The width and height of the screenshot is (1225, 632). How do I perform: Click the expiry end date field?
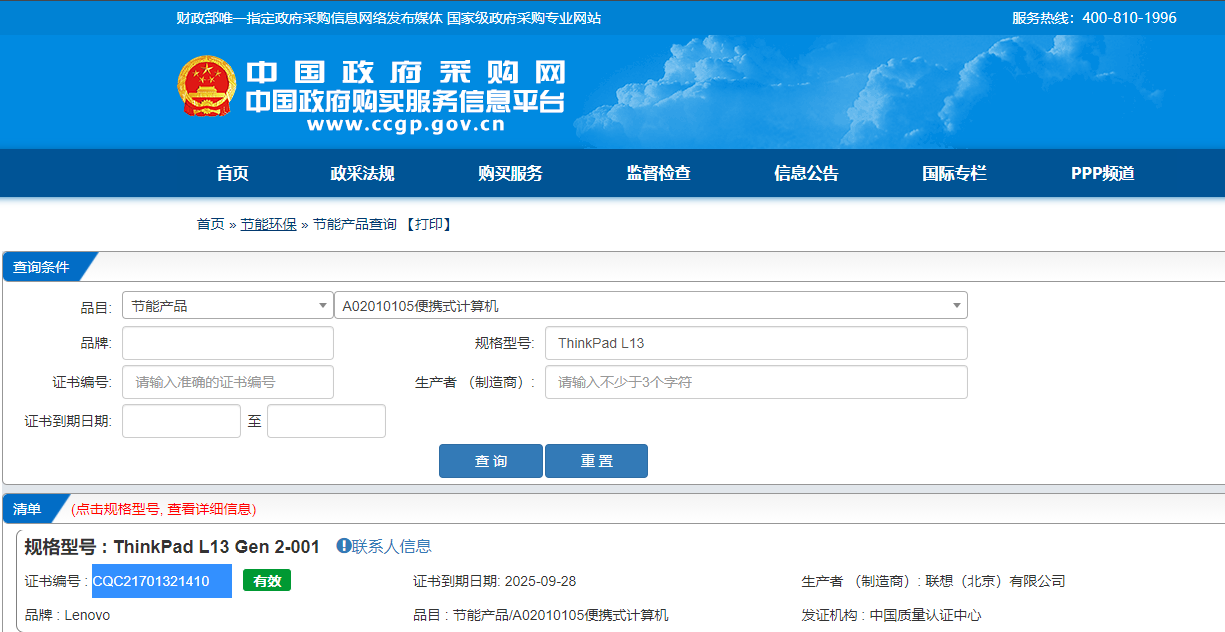coord(326,421)
